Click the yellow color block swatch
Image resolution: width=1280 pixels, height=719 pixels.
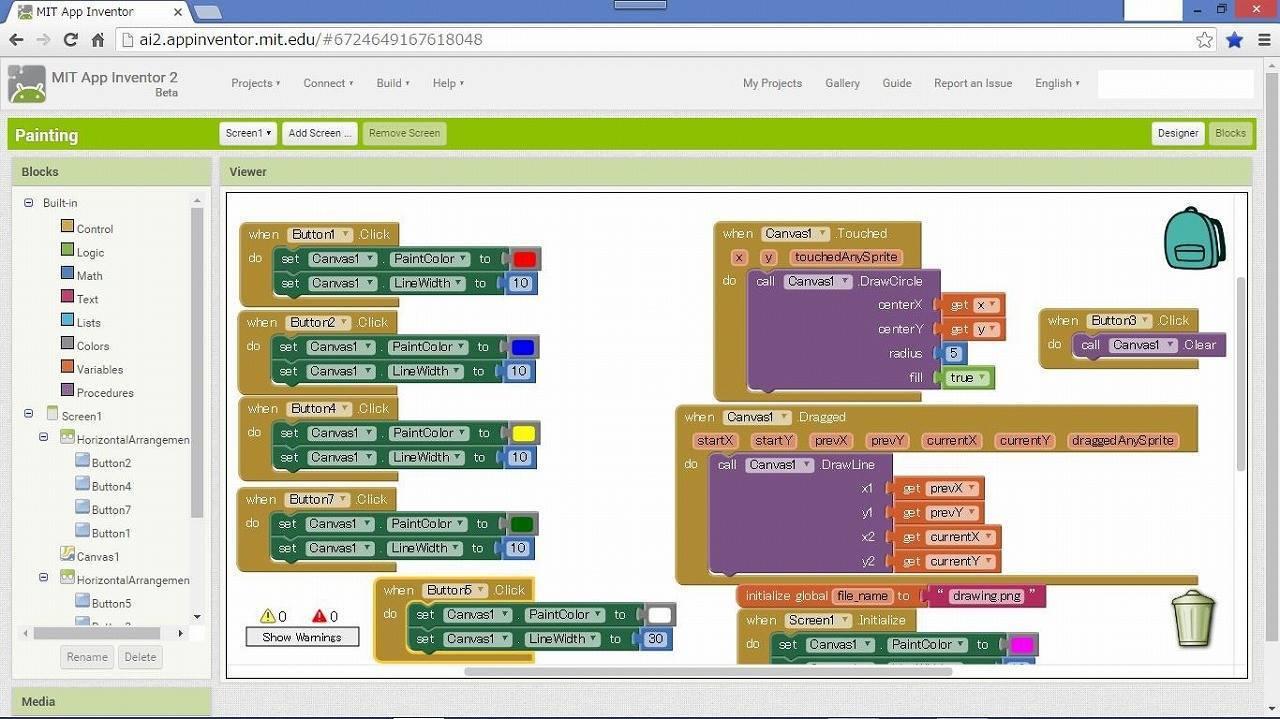click(523, 433)
